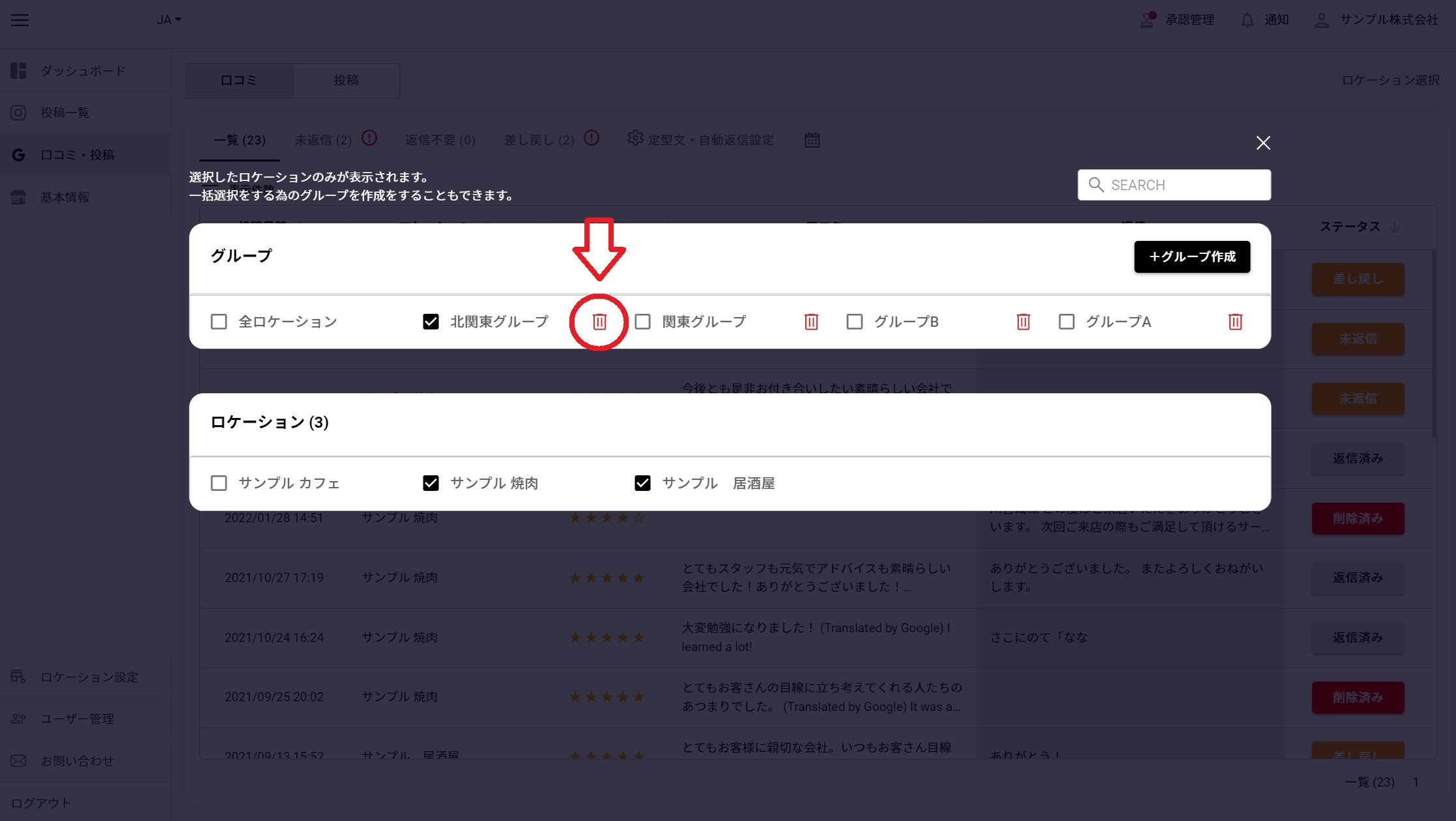Image resolution: width=1456 pixels, height=821 pixels.
Task: Click the trash icon next to 関東グループ
Action: click(x=811, y=322)
